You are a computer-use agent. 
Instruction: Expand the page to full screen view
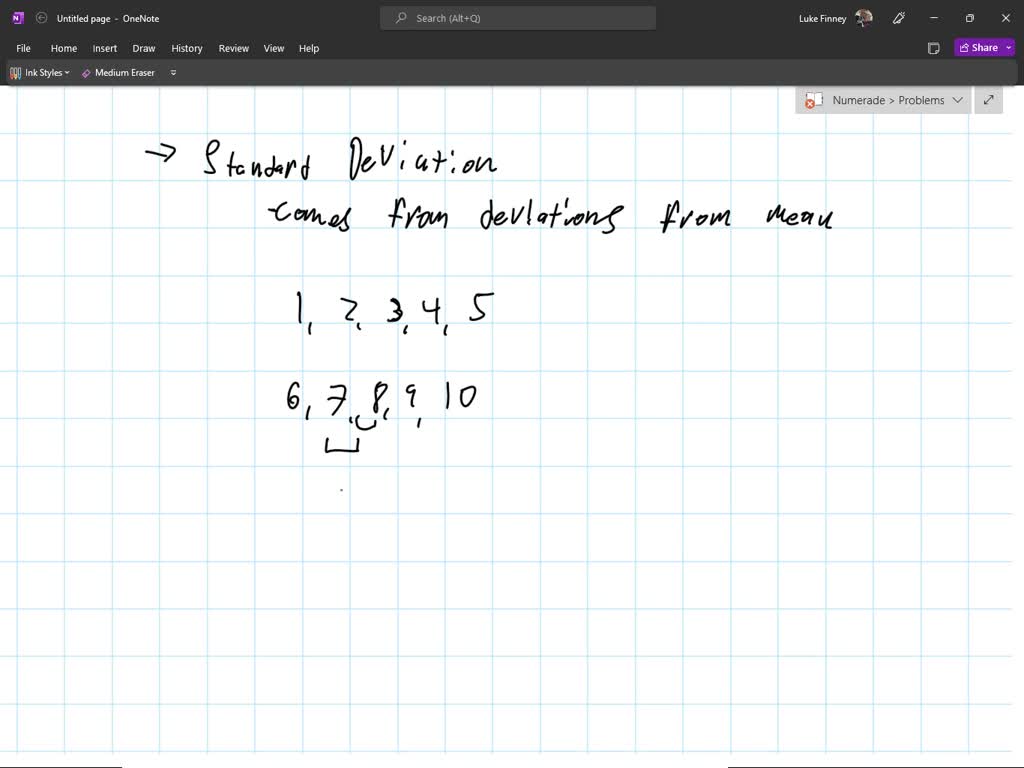[x=988, y=100]
